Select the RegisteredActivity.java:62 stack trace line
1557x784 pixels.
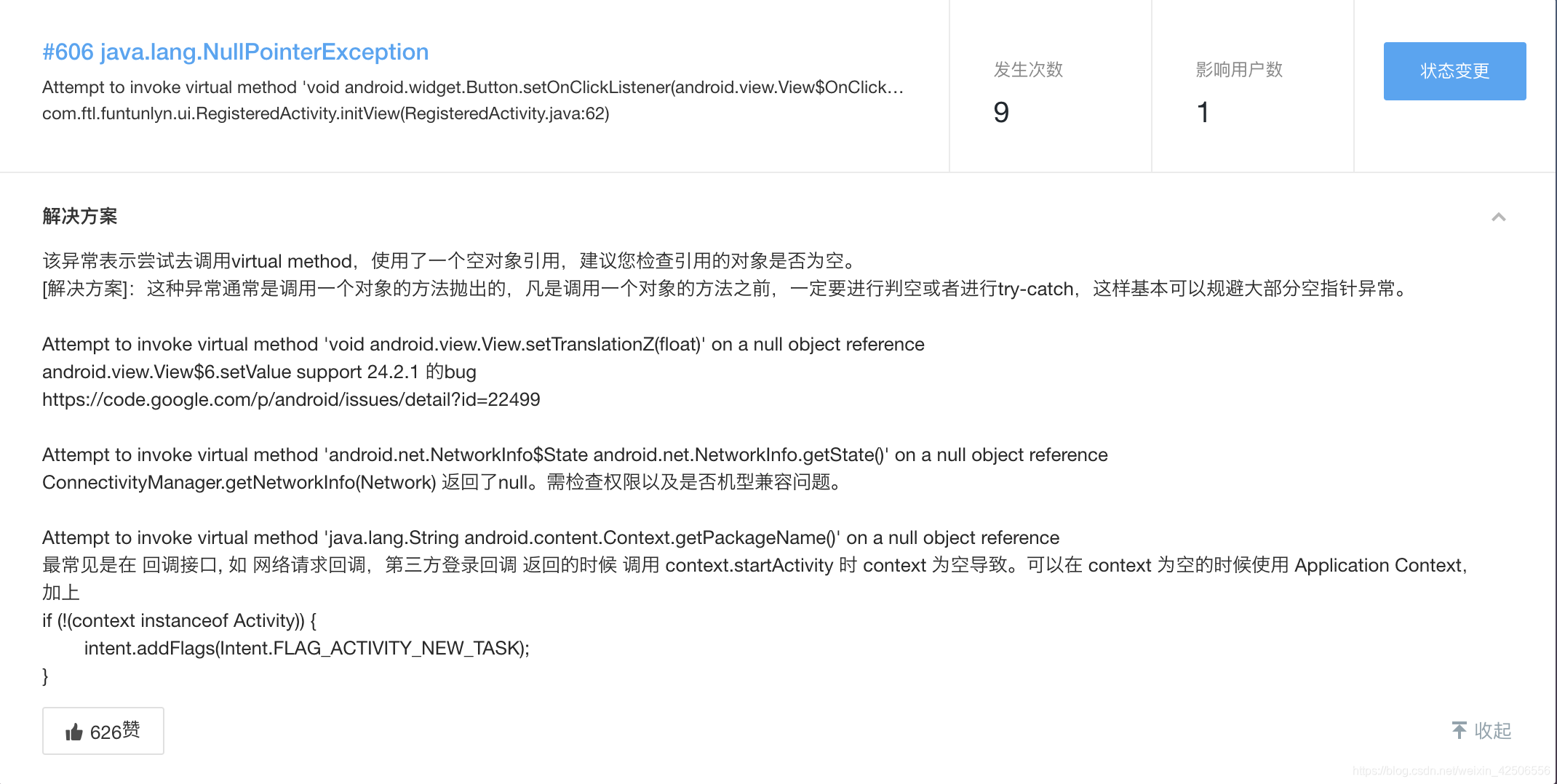point(326,114)
